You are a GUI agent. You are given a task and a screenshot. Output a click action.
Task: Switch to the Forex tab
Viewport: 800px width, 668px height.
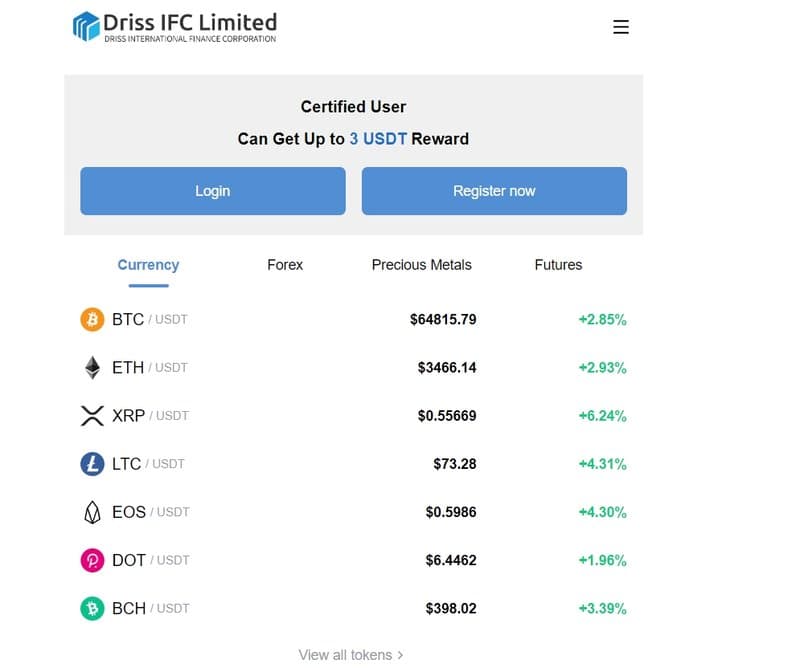pyautogui.click(x=285, y=265)
